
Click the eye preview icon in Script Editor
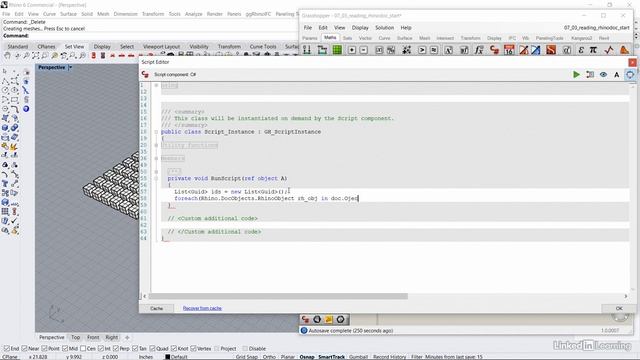tap(603, 75)
